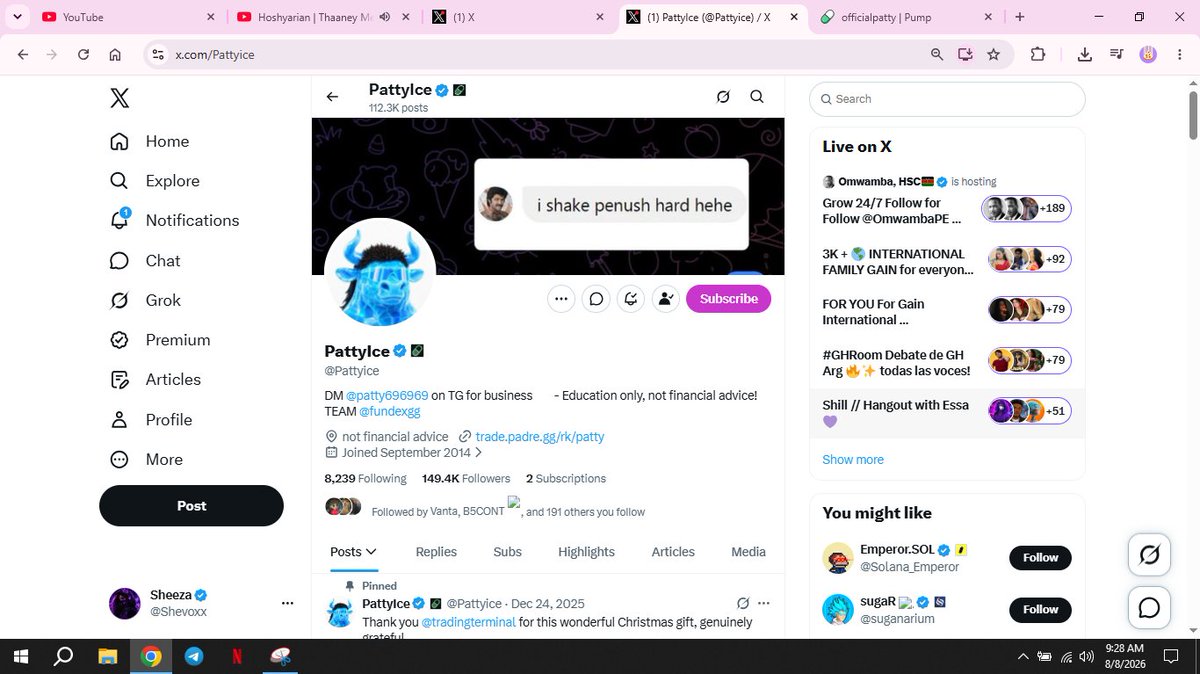
Task: Subscribe to PattyIce
Action: tap(728, 298)
